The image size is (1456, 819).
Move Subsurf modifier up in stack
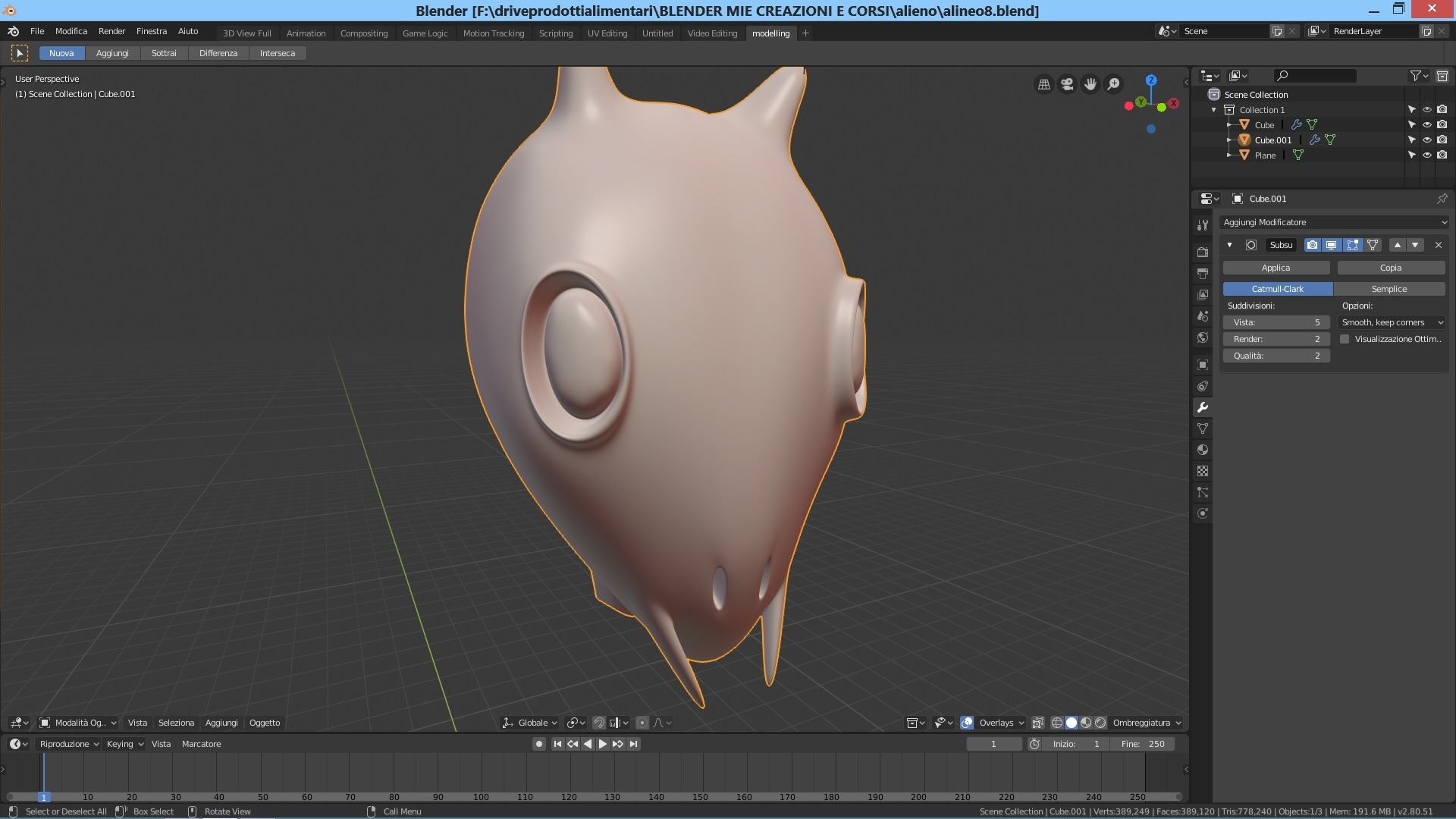point(1398,245)
